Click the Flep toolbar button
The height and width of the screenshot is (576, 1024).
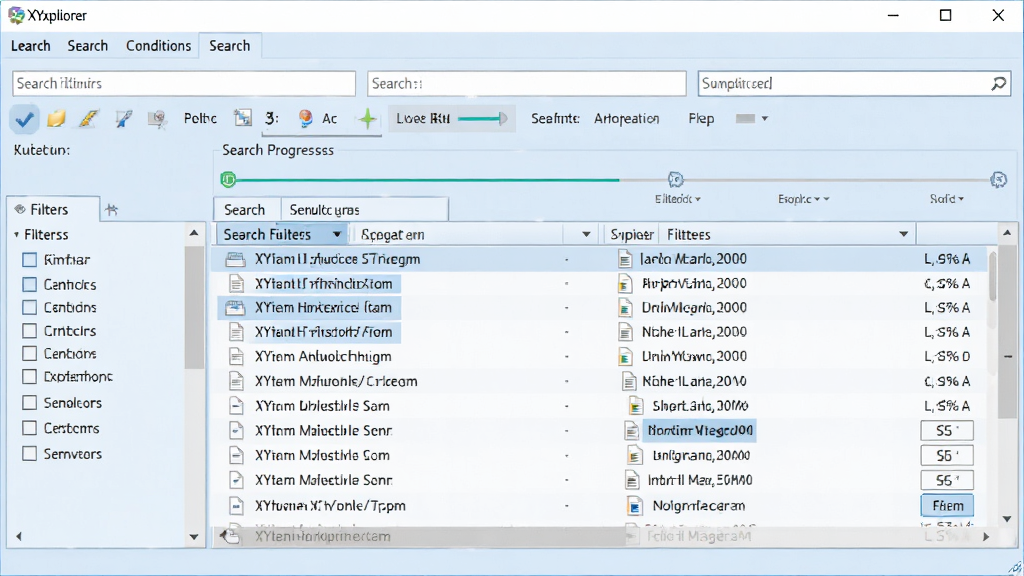pyautogui.click(x=701, y=119)
